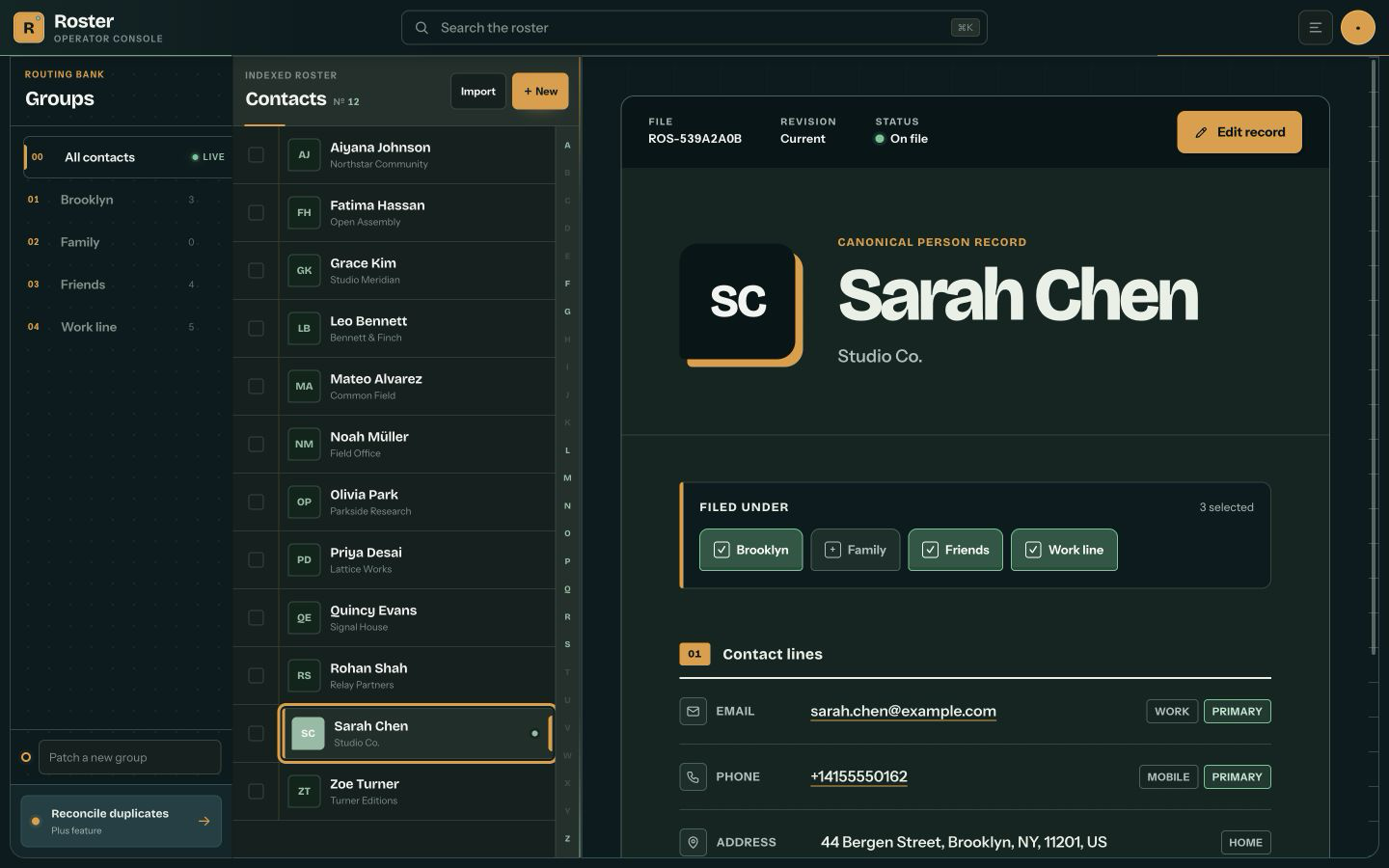
Task: Click the ⌘K shortcut badge in search
Action: pos(965,28)
